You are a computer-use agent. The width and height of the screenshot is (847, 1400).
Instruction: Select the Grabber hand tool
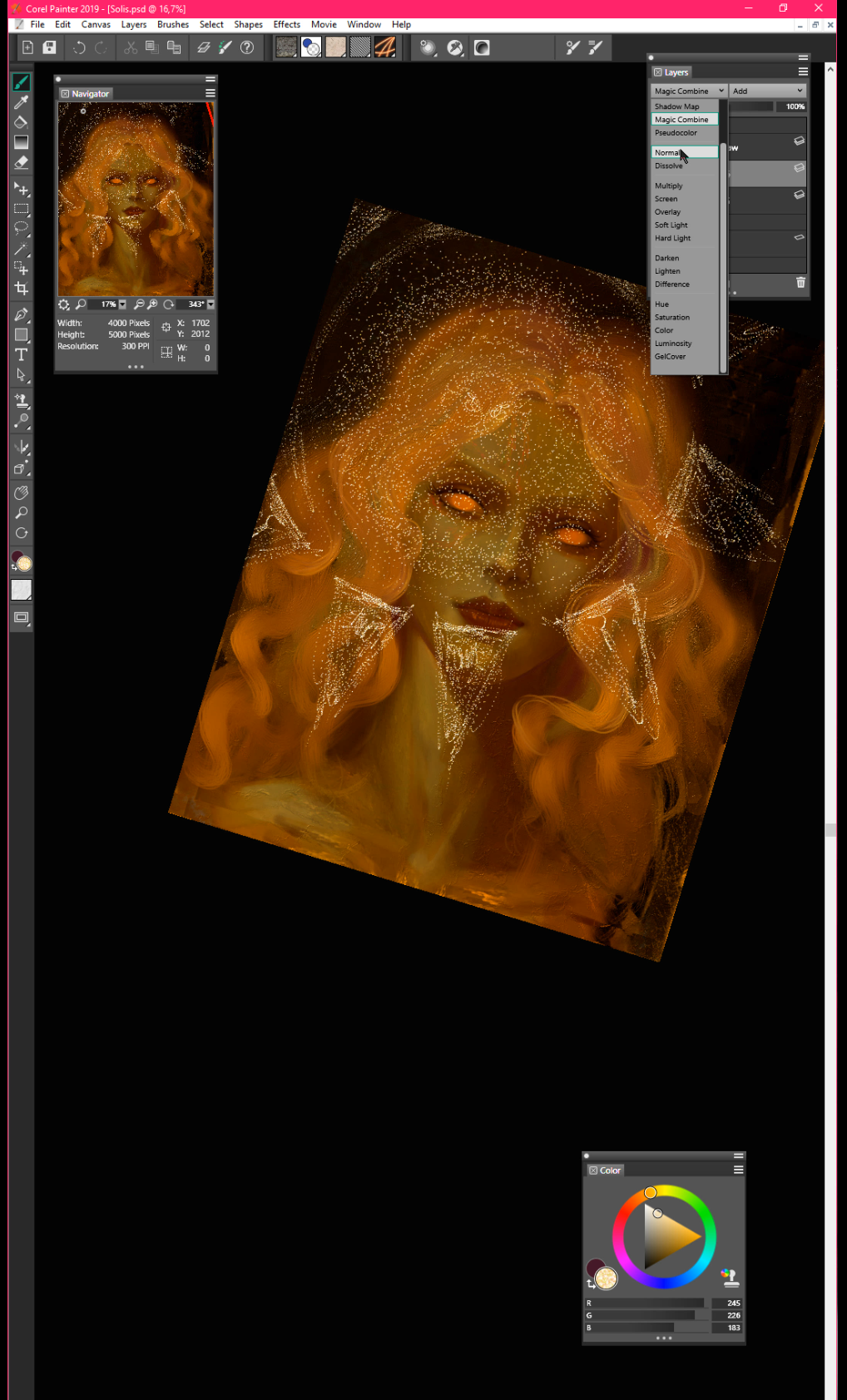(x=22, y=492)
